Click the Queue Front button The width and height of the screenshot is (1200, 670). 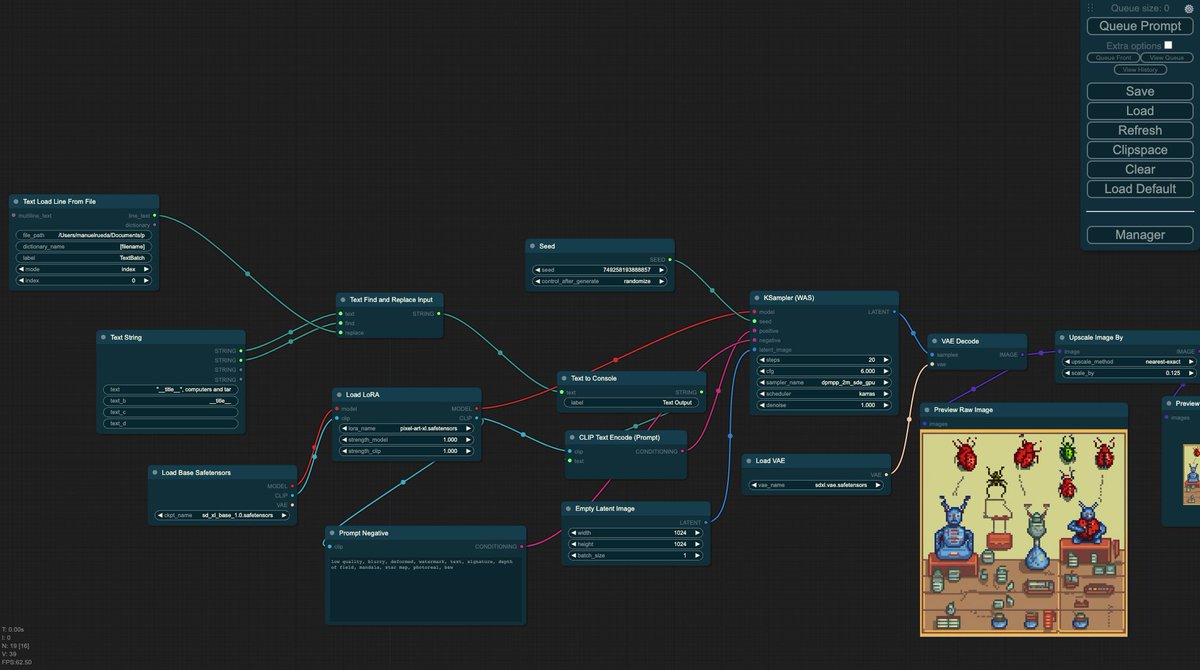1113,58
